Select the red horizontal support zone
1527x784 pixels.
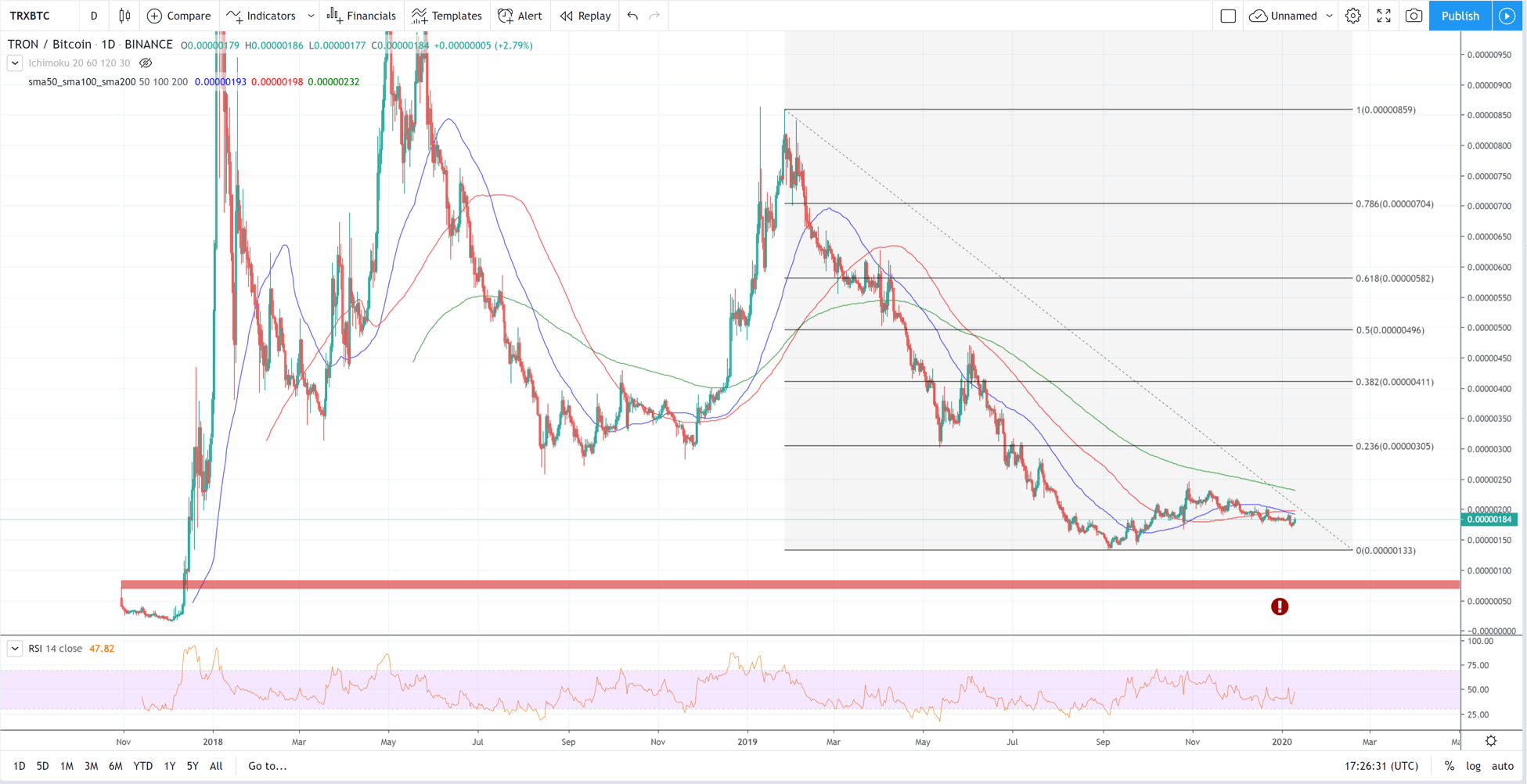point(790,584)
